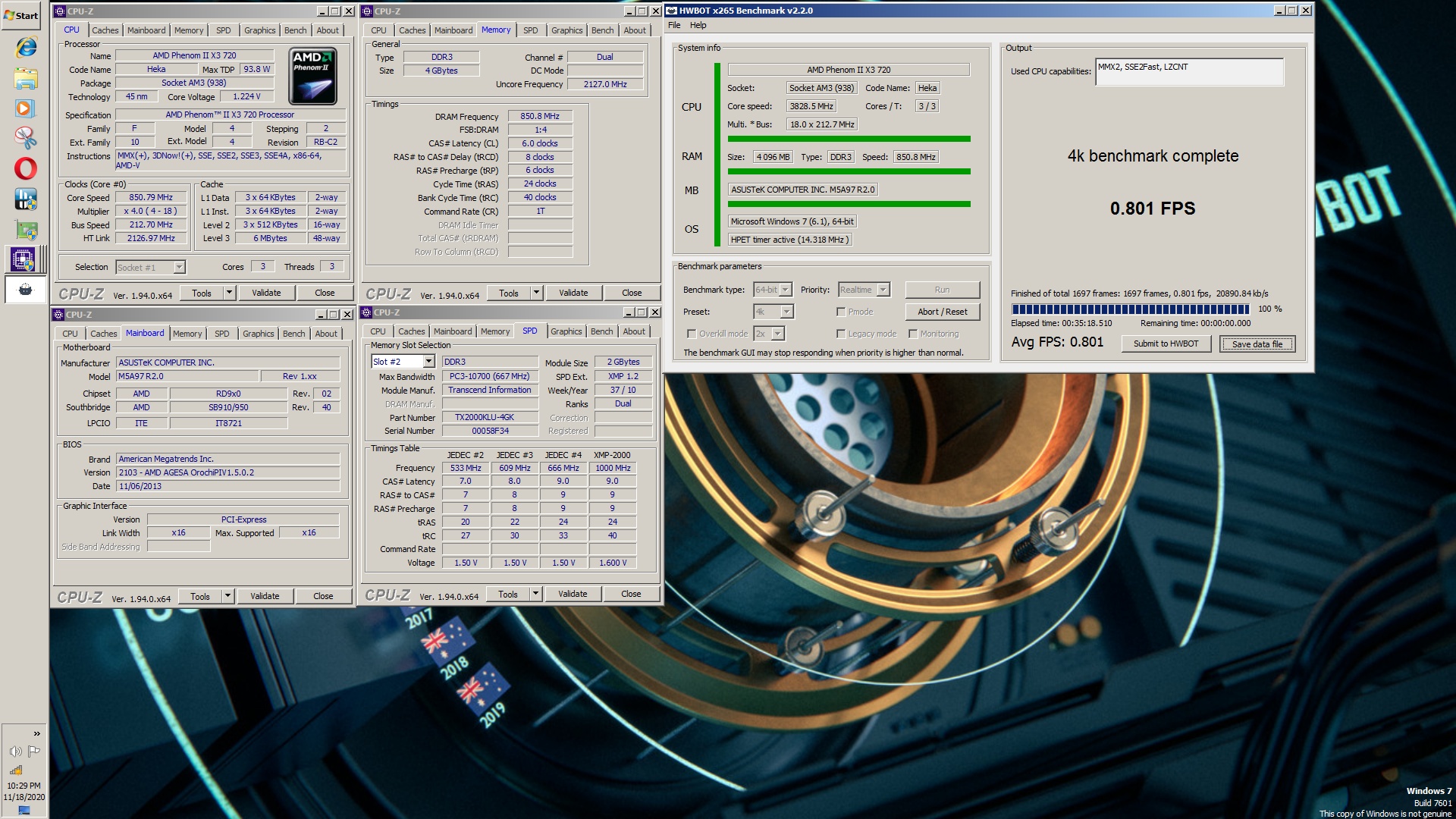Screen dimensions: 1456x819
Task: Click the CPU-Z title icon of the Memory window
Action: [x=367, y=11]
